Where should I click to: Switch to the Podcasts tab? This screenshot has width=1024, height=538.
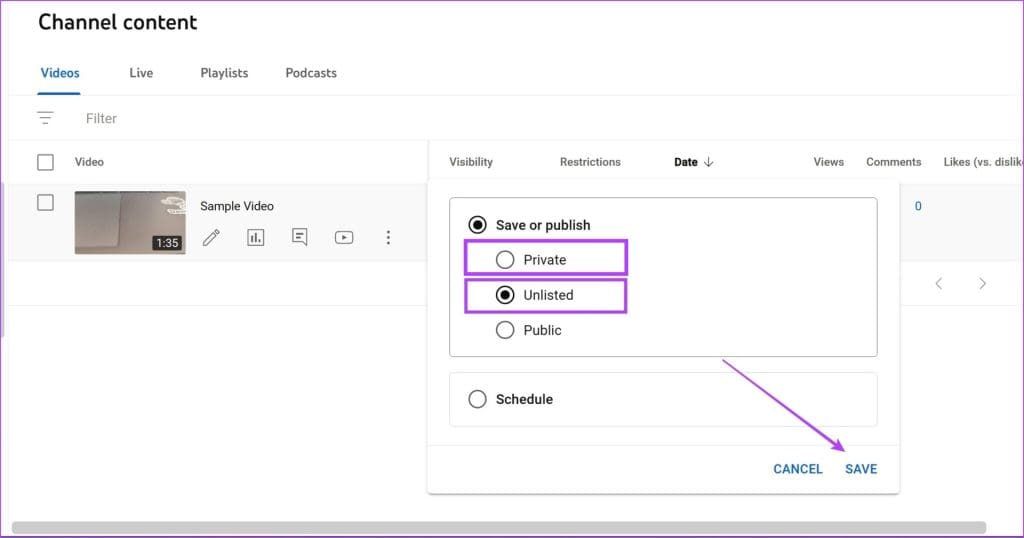[x=311, y=73]
